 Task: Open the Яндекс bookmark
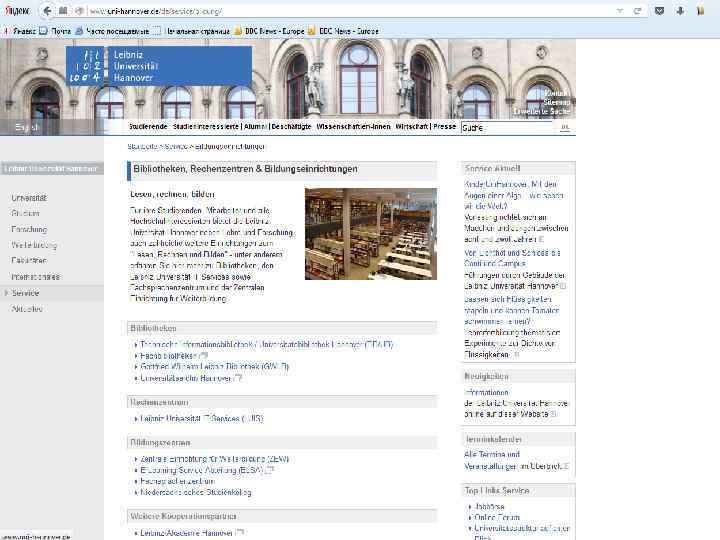click(x=20, y=31)
